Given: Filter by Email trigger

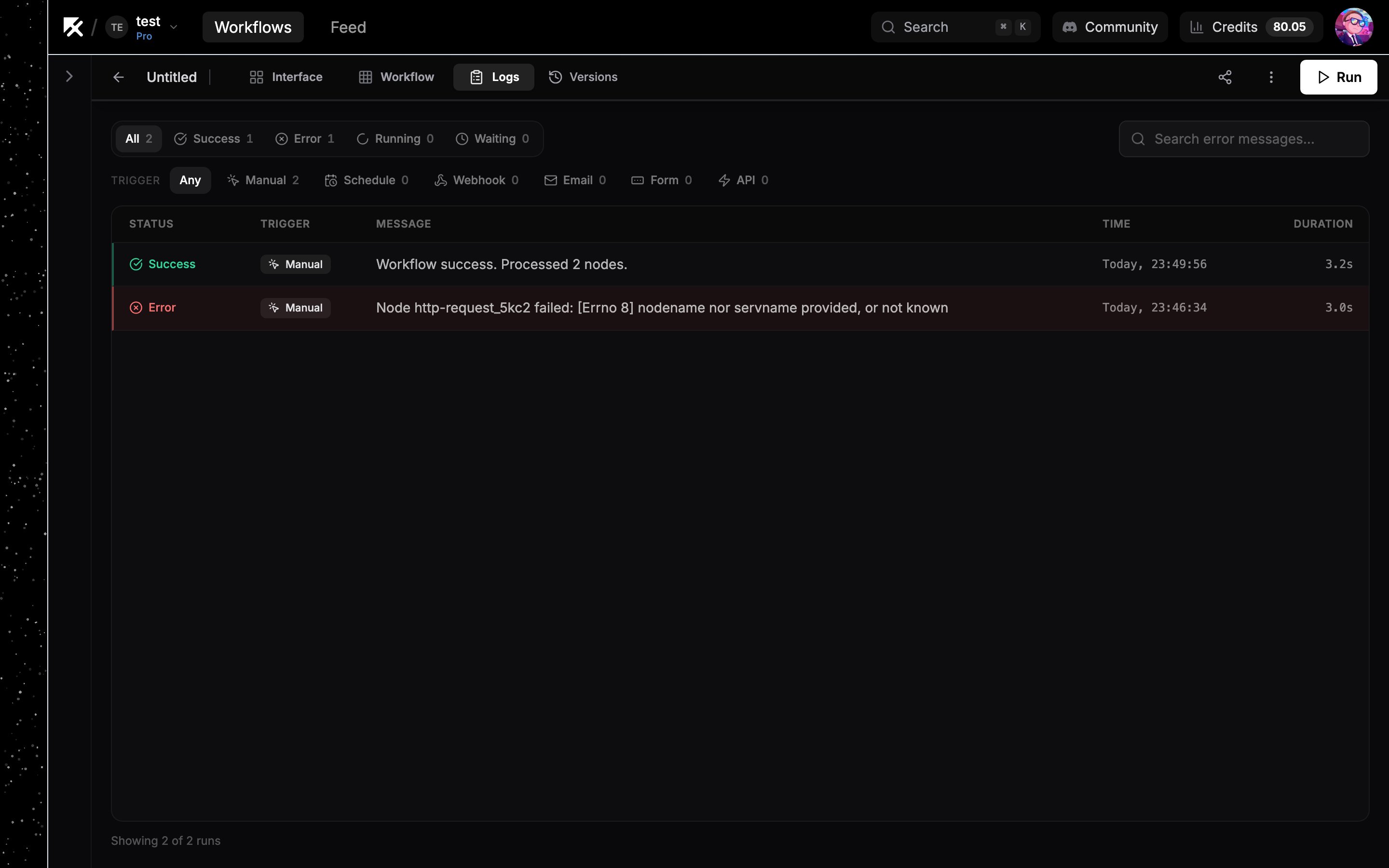Looking at the screenshot, I should [575, 180].
